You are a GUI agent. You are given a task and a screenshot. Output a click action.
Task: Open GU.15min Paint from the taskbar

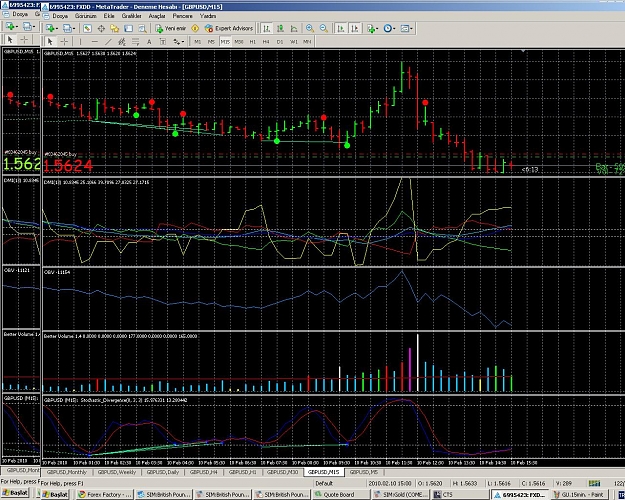pyautogui.click(x=580, y=494)
